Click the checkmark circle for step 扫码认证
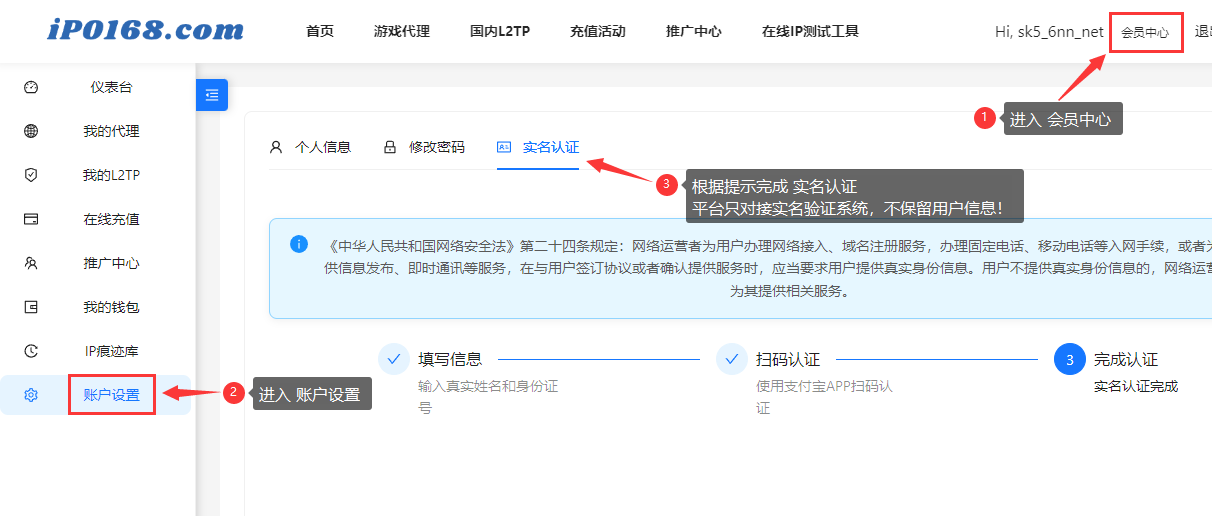This screenshot has height=516, width=1212. click(x=732, y=359)
